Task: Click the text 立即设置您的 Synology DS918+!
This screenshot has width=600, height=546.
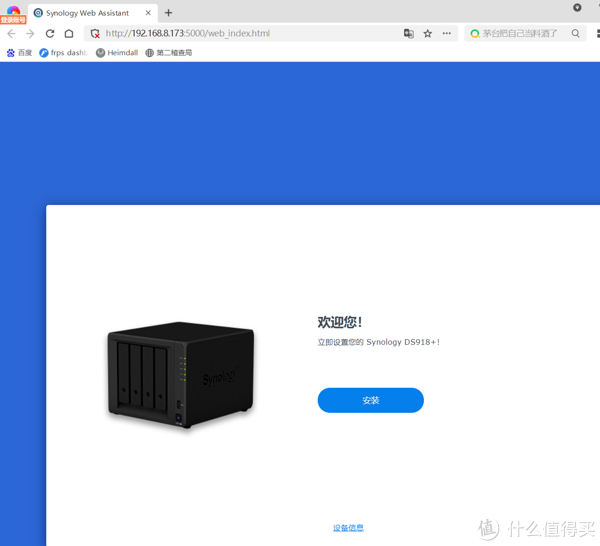Action: [x=378, y=342]
